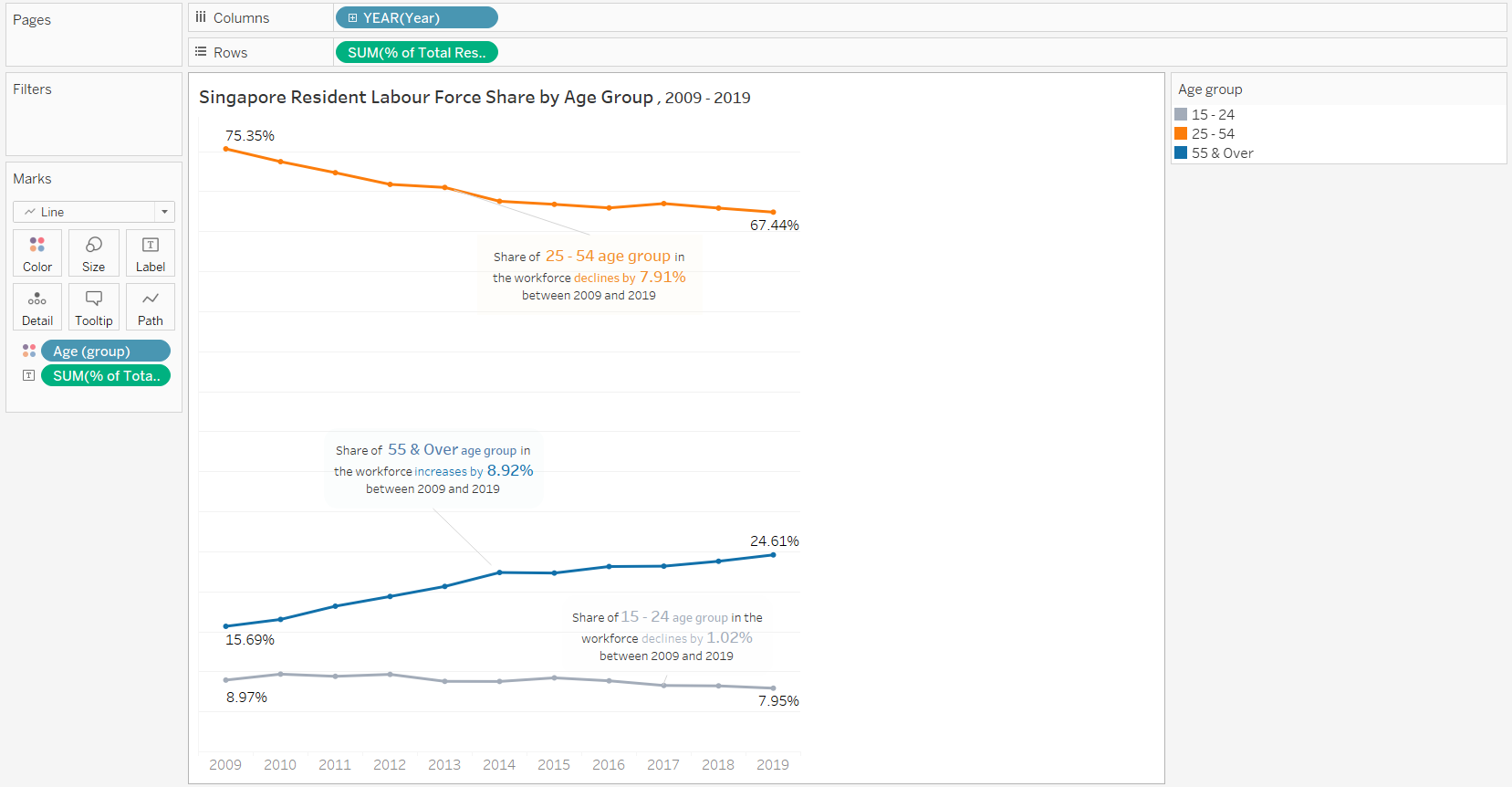Select the 55 & Over legend entry
This screenshot has width=1512, height=787.
pyautogui.click(x=1221, y=152)
